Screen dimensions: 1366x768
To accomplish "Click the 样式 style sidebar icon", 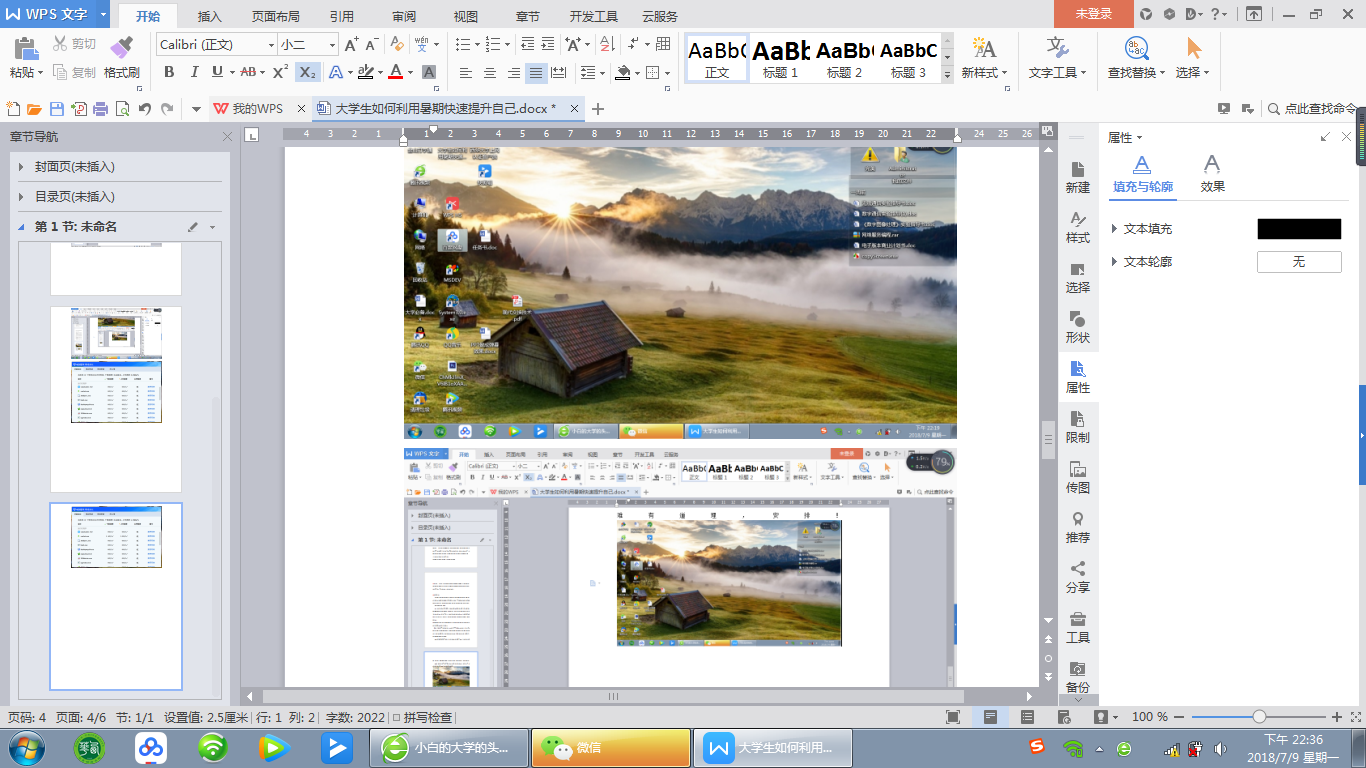I will tap(1077, 227).
